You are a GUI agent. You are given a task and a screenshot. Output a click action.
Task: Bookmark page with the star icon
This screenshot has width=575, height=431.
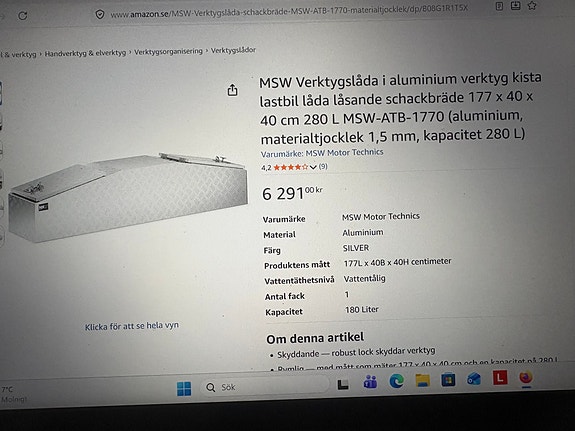[x=532, y=6]
